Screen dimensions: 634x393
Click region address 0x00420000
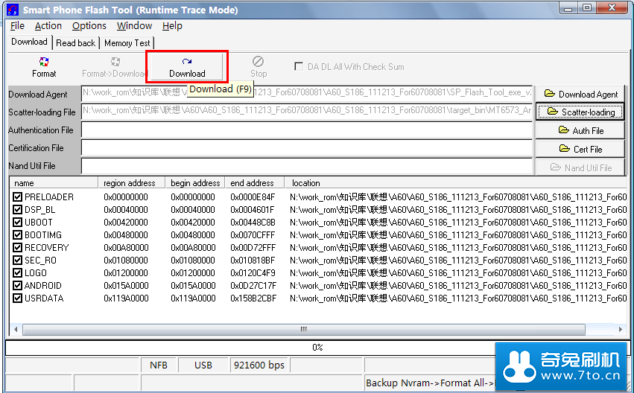pos(126,222)
